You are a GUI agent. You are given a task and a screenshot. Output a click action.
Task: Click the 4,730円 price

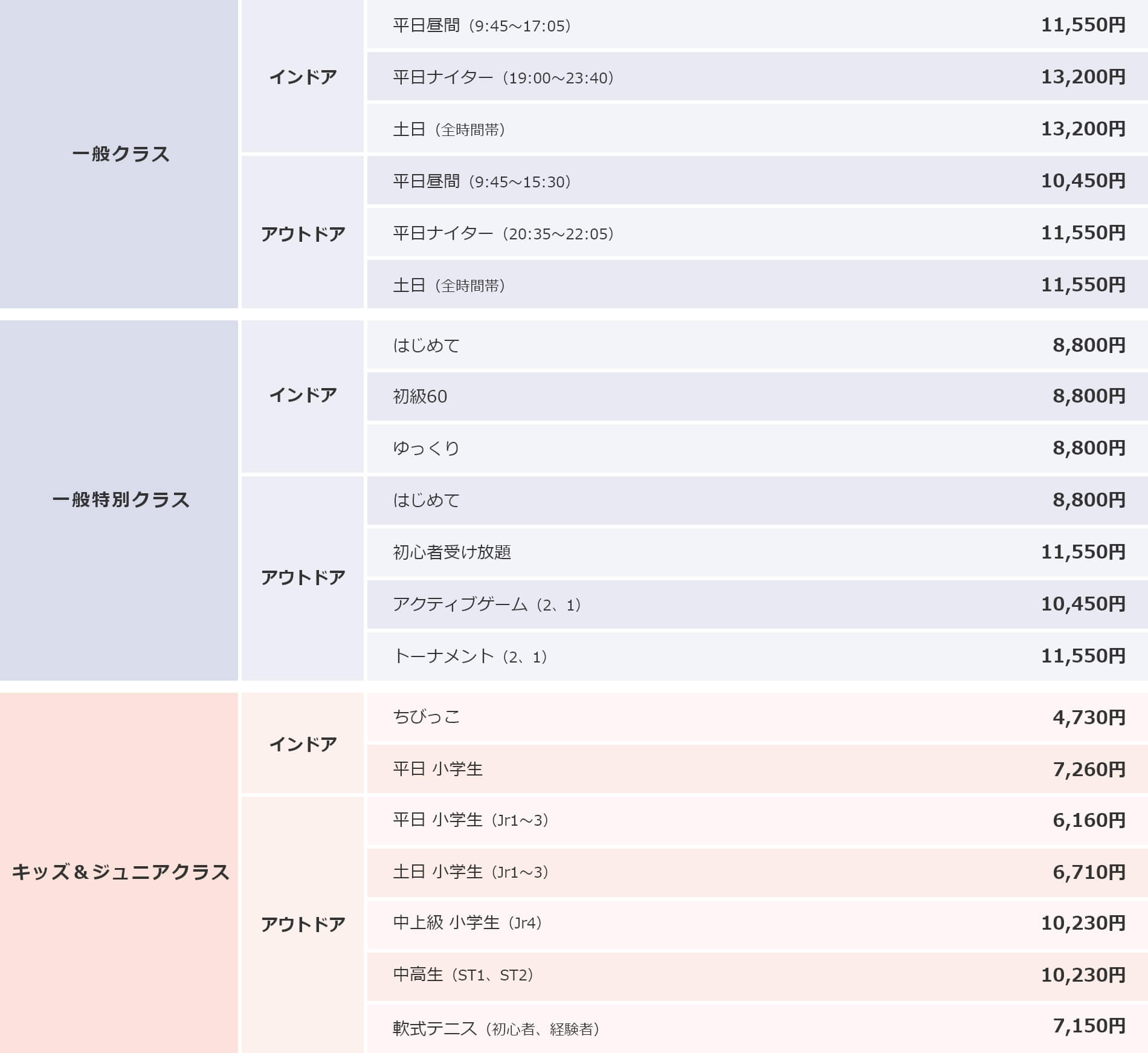pyautogui.click(x=1088, y=718)
